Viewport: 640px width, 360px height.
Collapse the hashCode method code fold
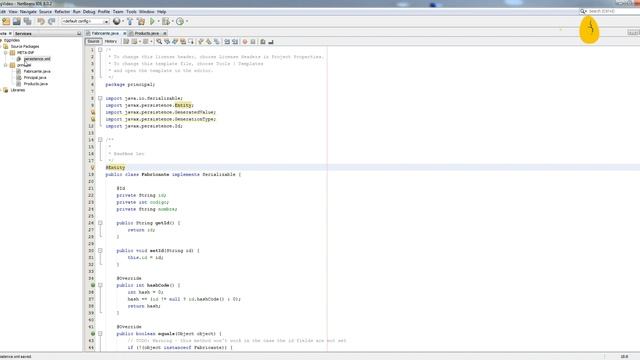(100, 285)
